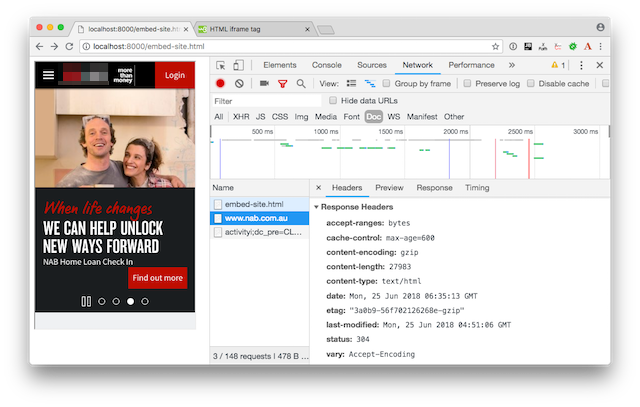640x407 pixels.
Task: Switch to the Timing tab
Action: click(477, 188)
